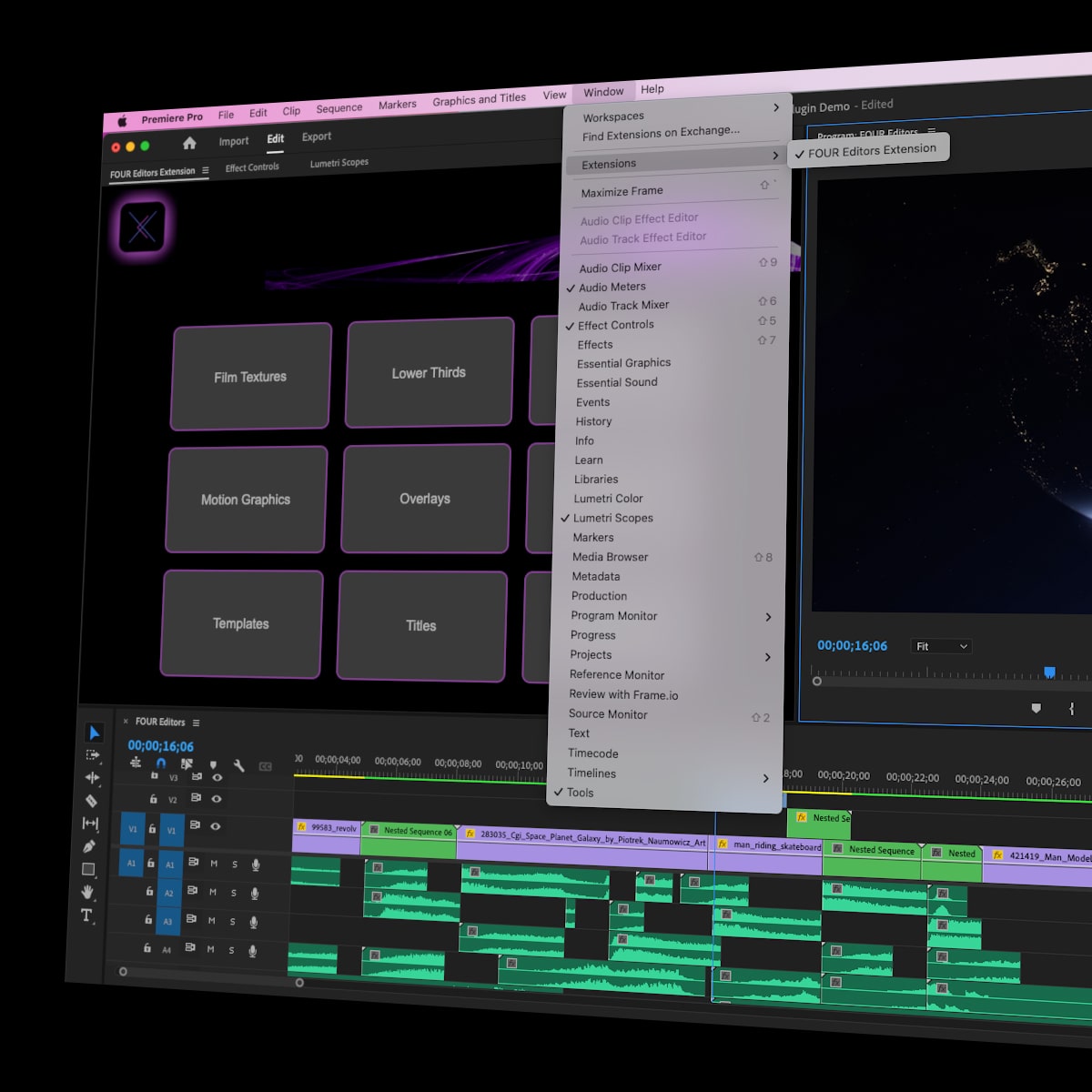Choose the Type tool
Screen dimensions: 1092x1092
click(86, 915)
